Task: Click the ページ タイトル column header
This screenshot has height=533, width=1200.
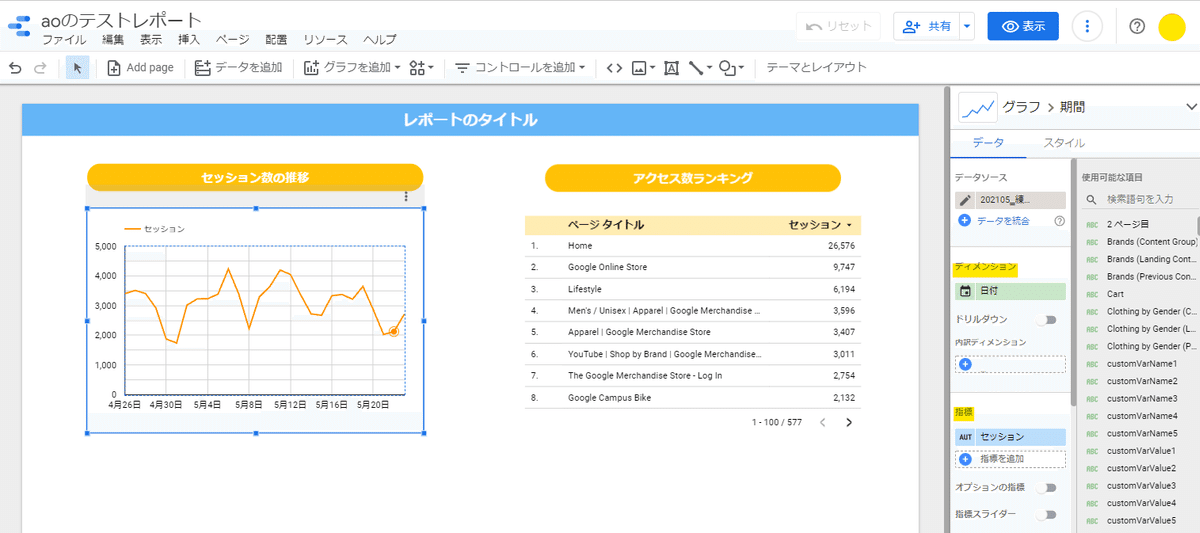Action: coord(606,225)
